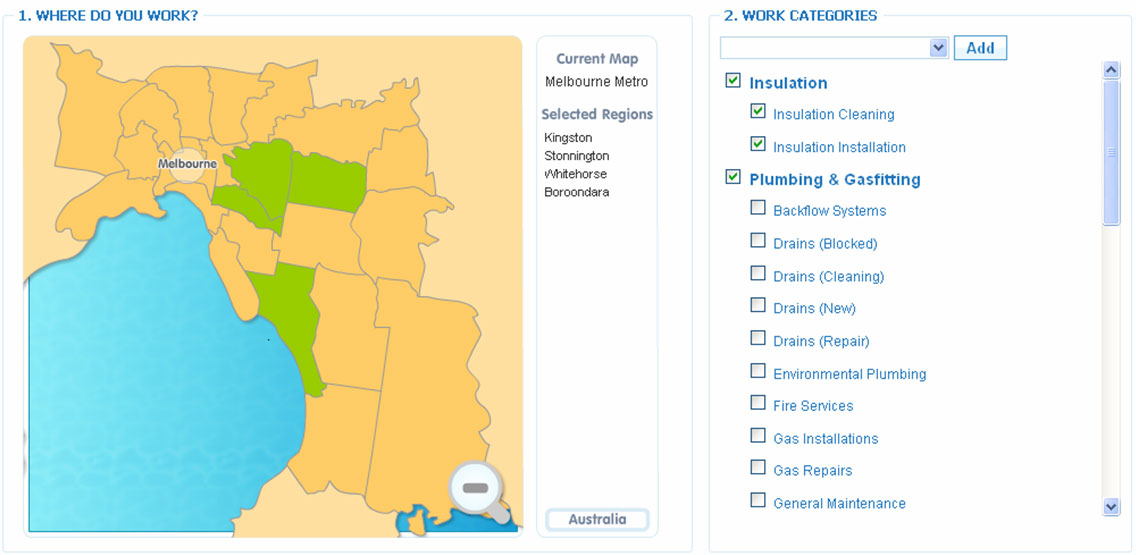The height and width of the screenshot is (555, 1136).
Task: Click the category list scrollbar thumb
Action: [x=1111, y=152]
